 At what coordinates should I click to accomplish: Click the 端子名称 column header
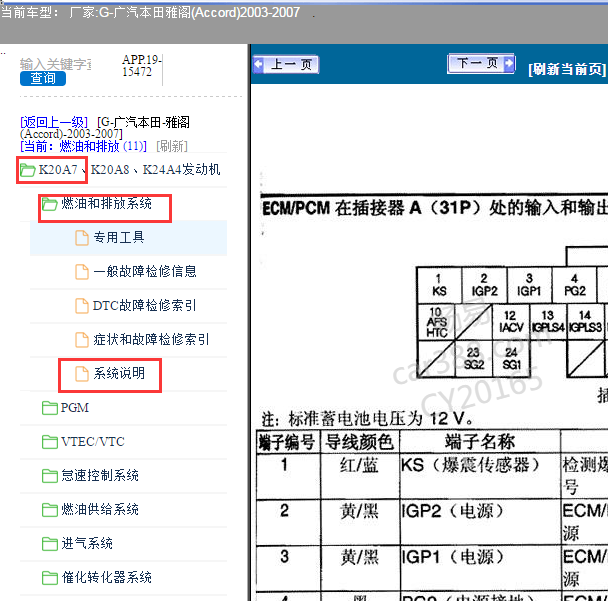(x=480, y=441)
